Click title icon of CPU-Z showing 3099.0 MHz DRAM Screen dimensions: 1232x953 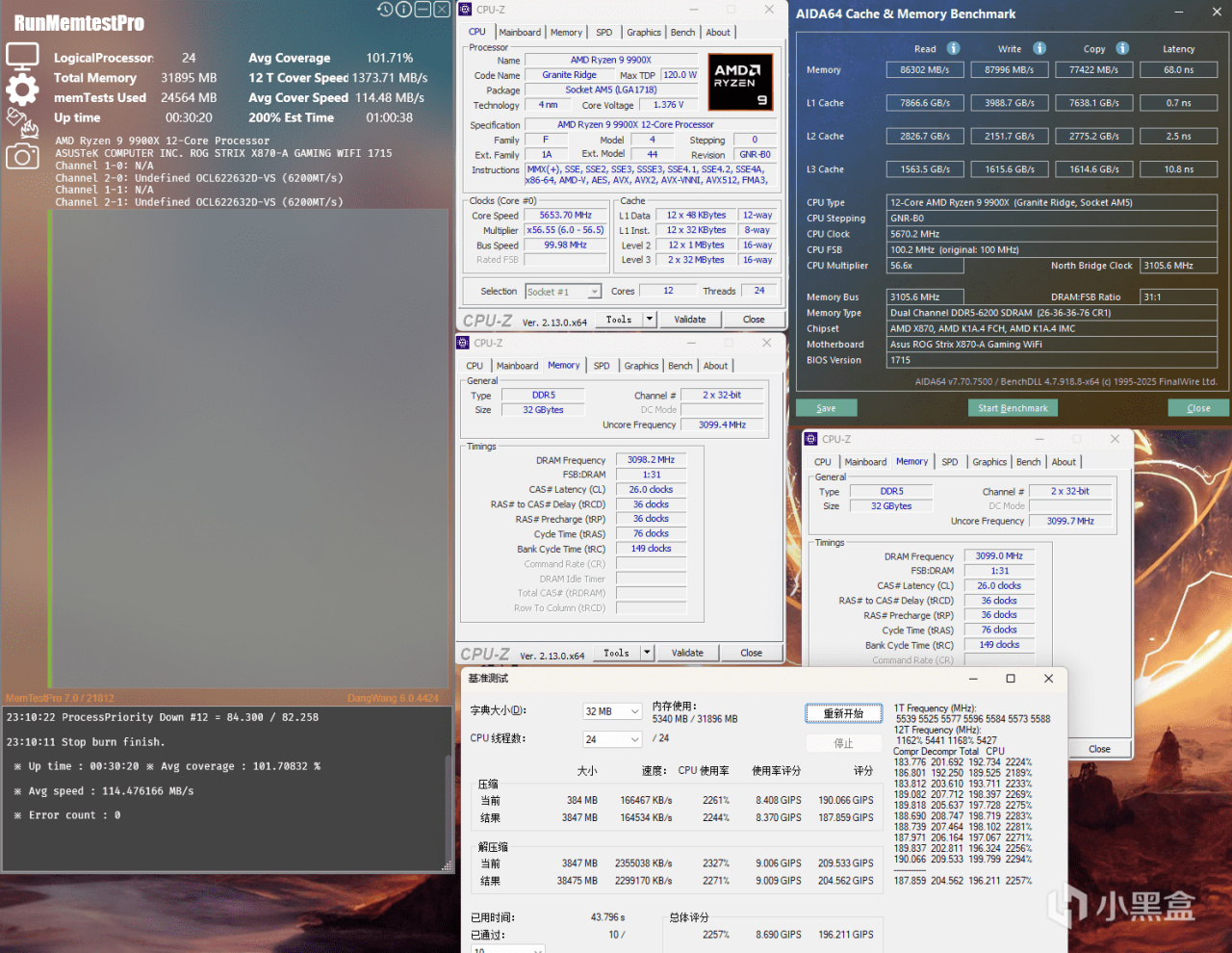810,439
